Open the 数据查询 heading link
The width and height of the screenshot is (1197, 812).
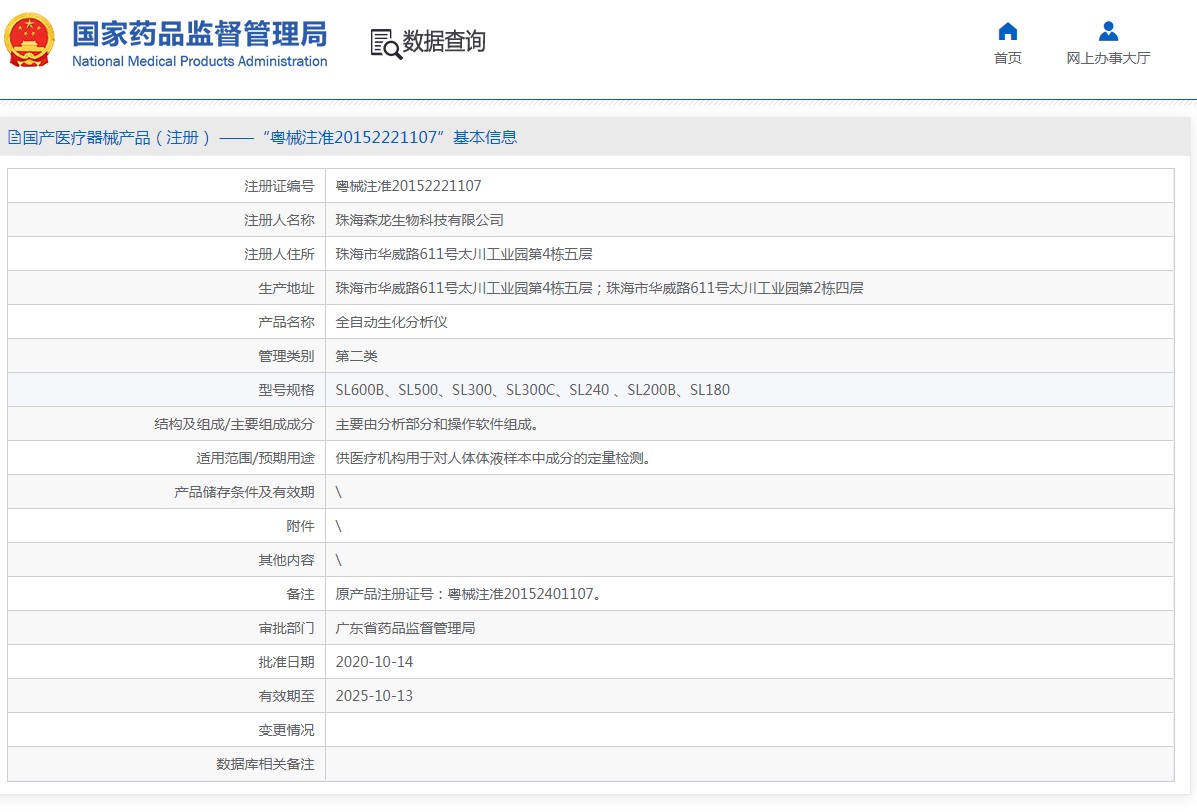click(x=444, y=41)
